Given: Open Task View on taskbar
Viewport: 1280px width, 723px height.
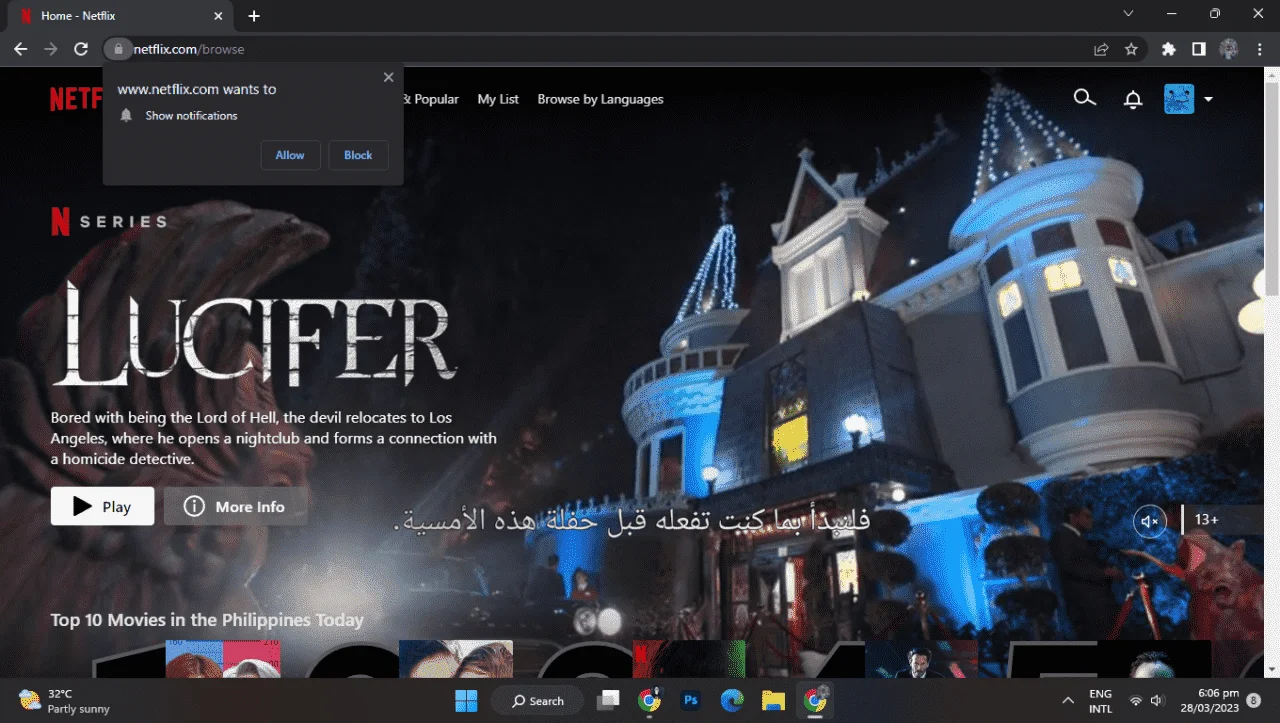Looking at the screenshot, I should click(x=607, y=700).
